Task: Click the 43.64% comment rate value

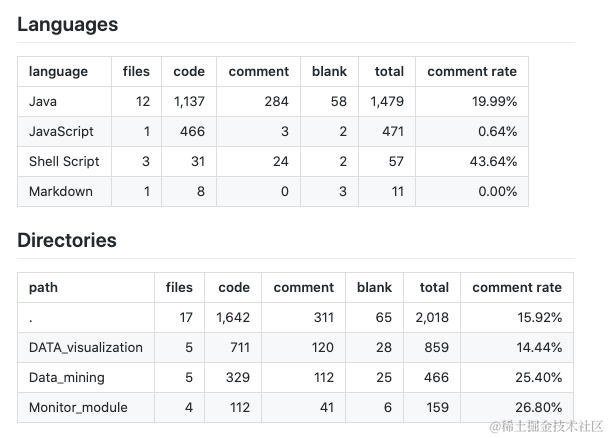Action: pos(495,161)
